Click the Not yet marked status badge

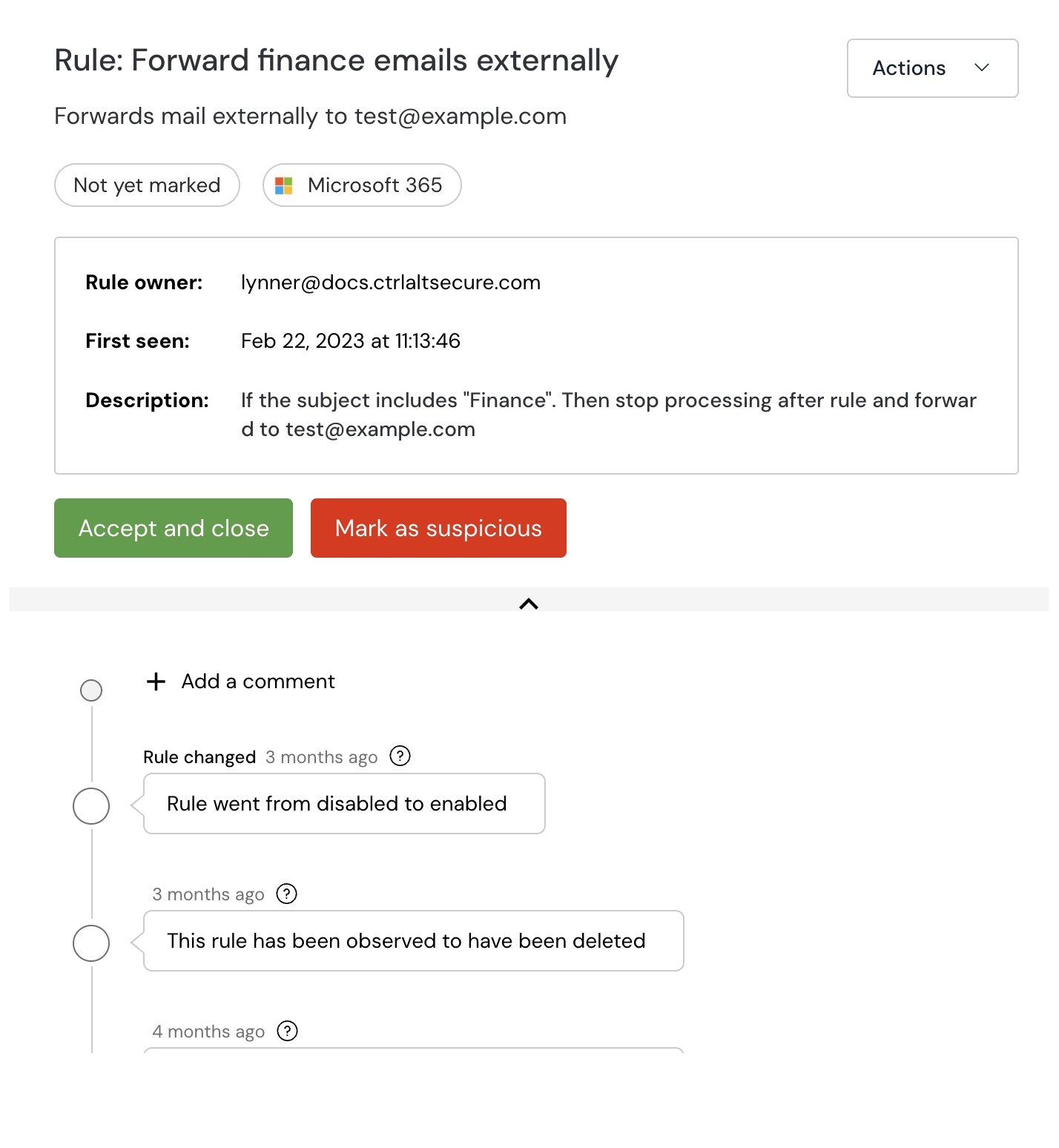point(147,185)
